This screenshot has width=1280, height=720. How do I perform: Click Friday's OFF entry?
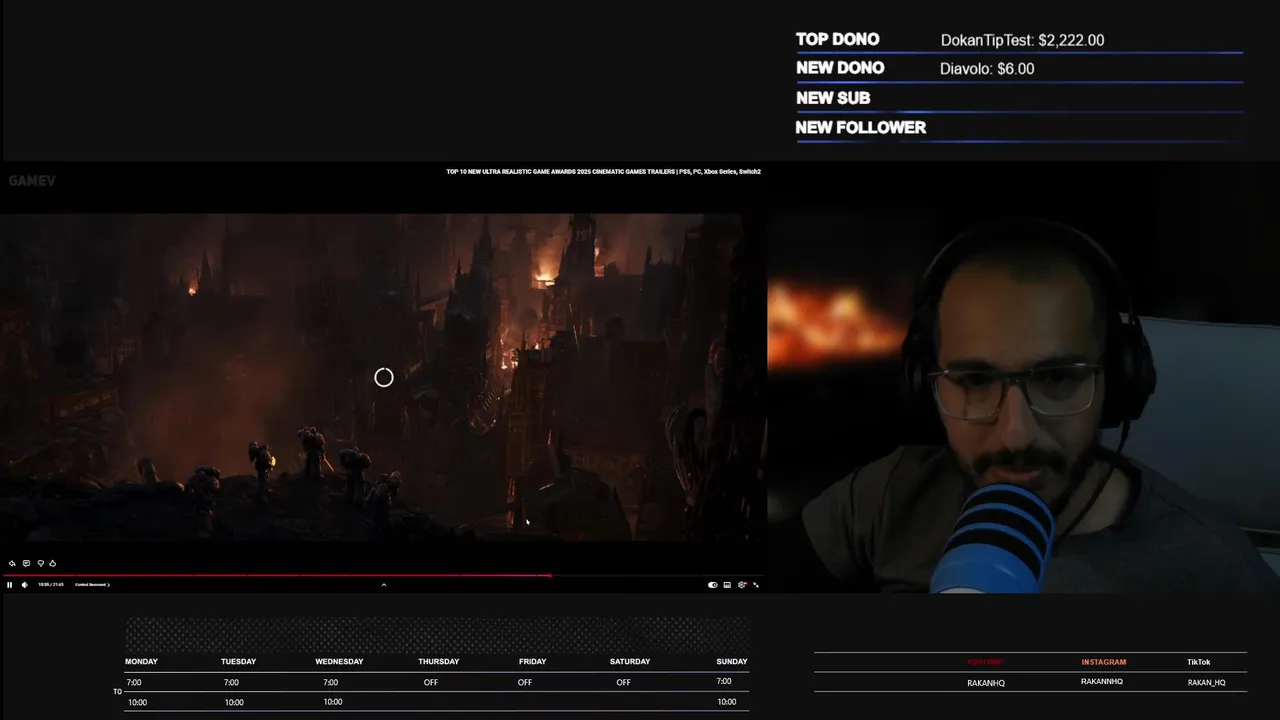525,682
